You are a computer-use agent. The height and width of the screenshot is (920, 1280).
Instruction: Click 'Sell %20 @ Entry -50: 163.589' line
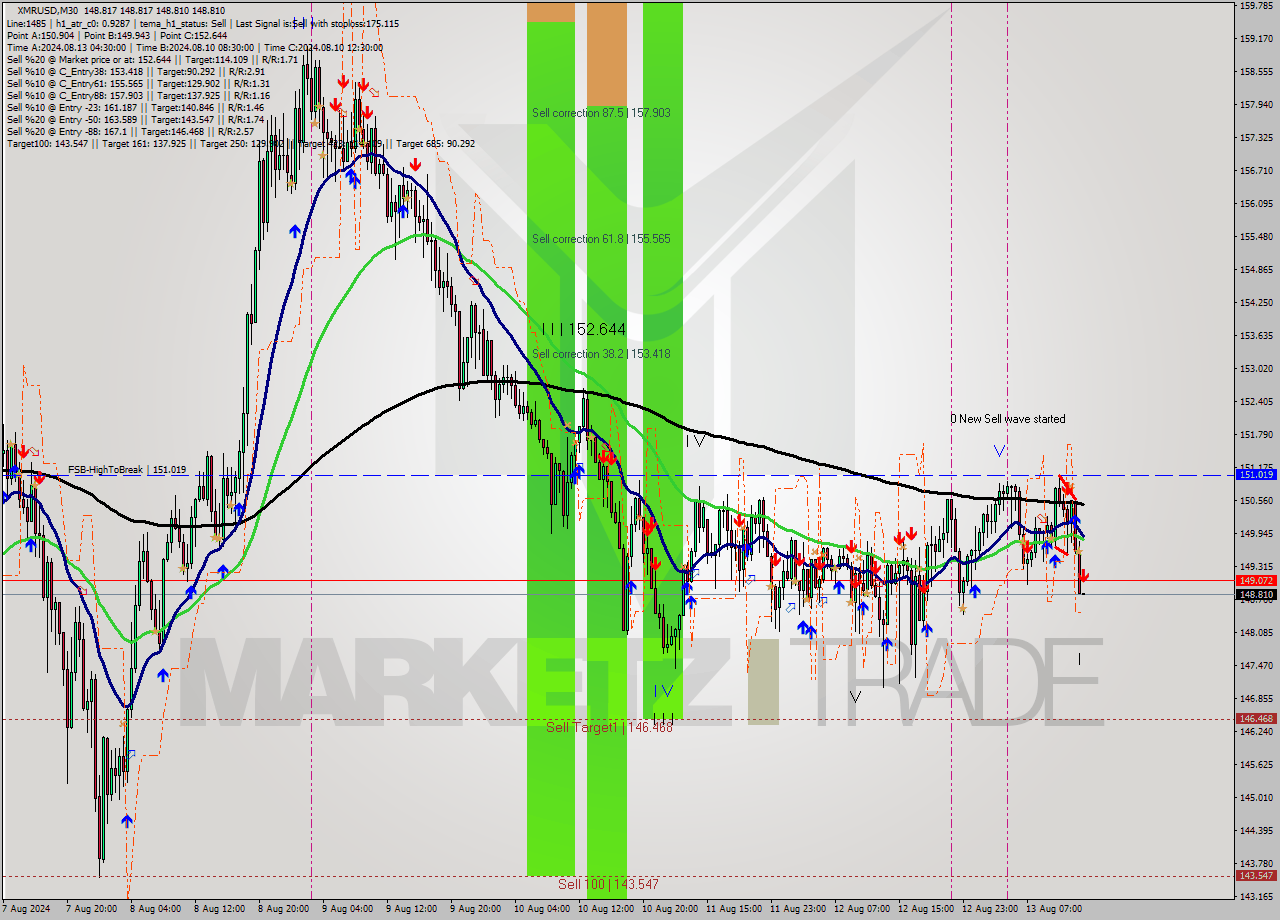click(135, 119)
